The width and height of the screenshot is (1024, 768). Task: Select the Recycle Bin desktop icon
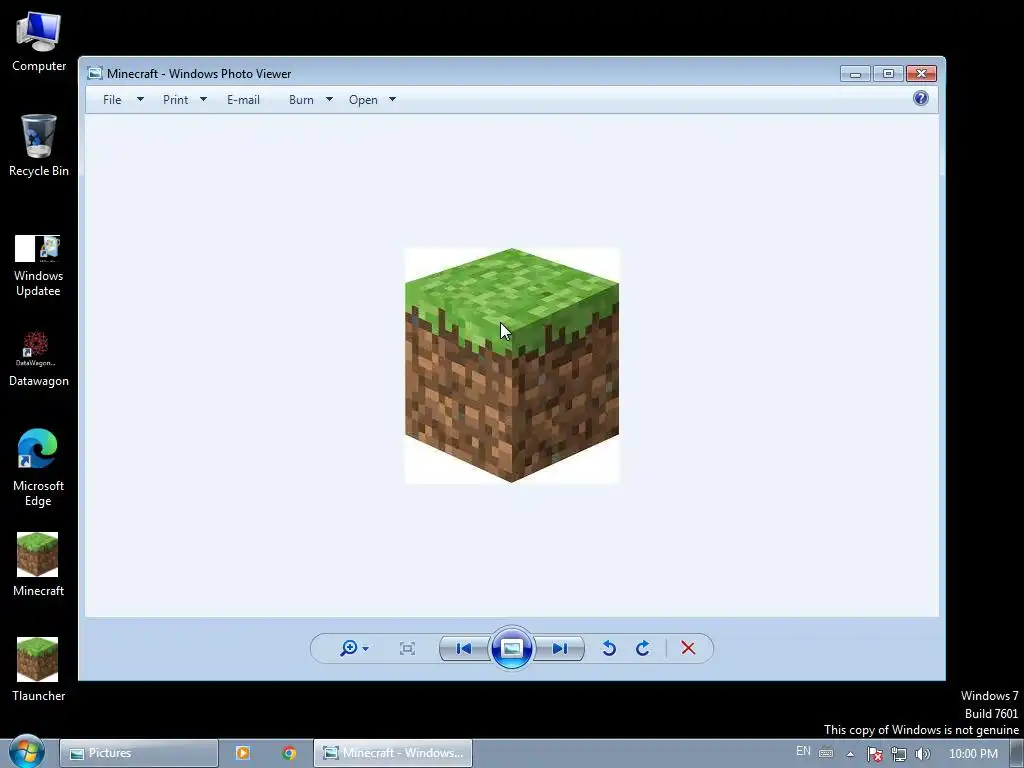pyautogui.click(x=39, y=146)
